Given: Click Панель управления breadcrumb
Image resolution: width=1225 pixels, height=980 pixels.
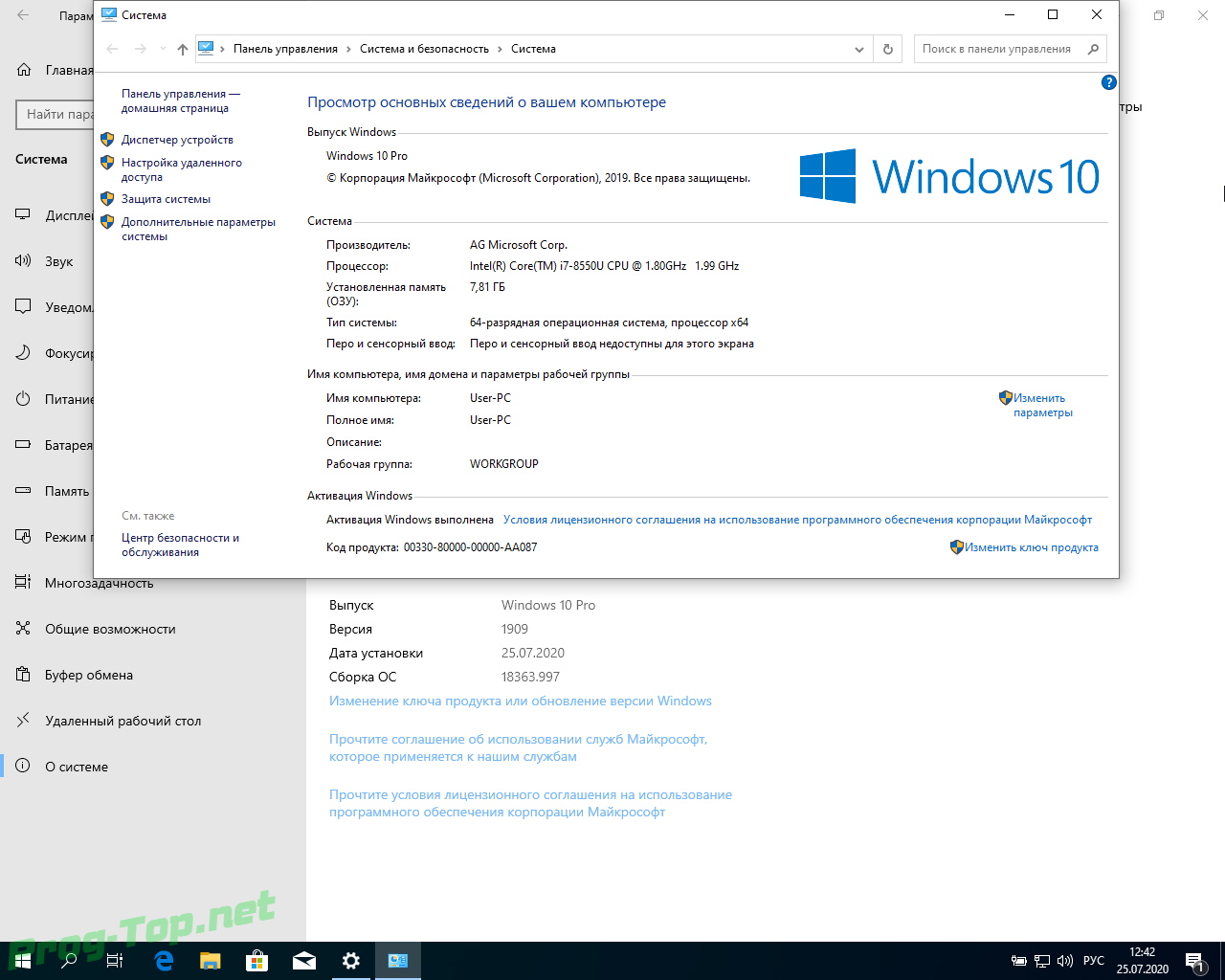Looking at the screenshot, I should [x=285, y=49].
